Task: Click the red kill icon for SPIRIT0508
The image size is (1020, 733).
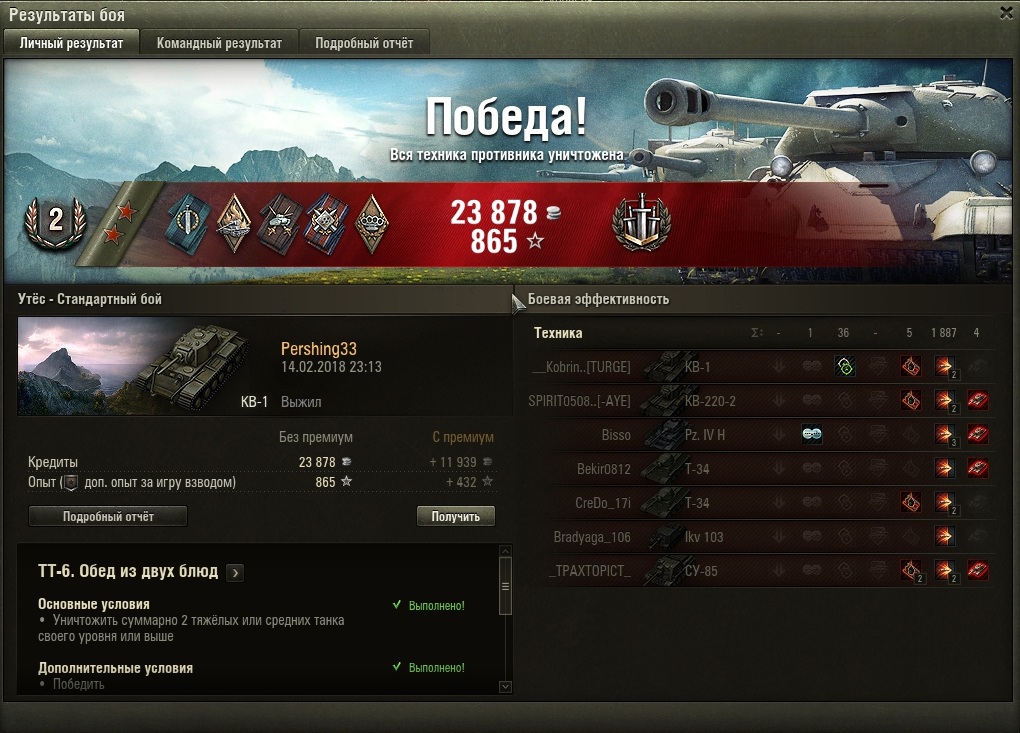Action: click(977, 401)
